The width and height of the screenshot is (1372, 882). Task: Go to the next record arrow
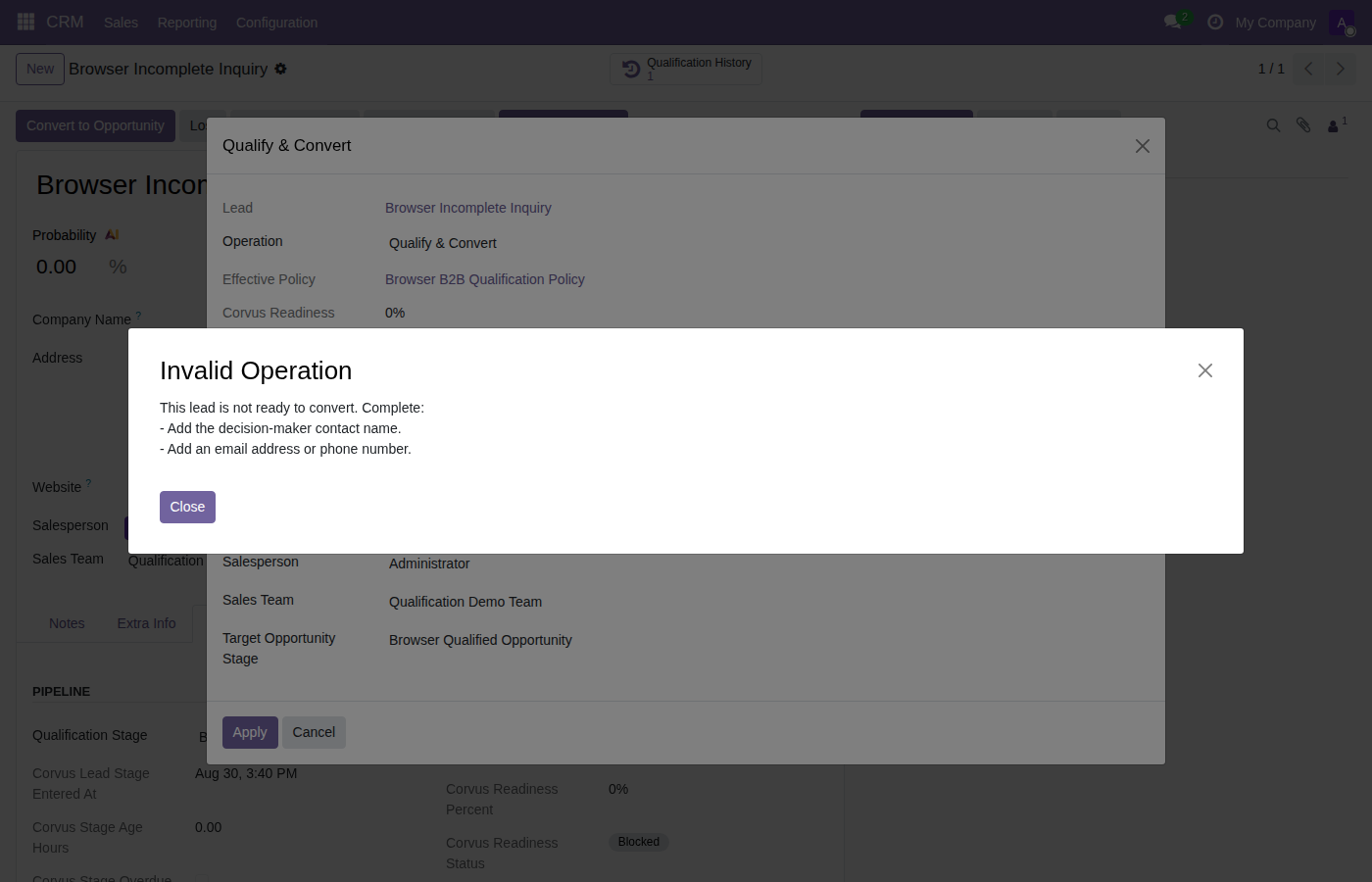[x=1340, y=69]
